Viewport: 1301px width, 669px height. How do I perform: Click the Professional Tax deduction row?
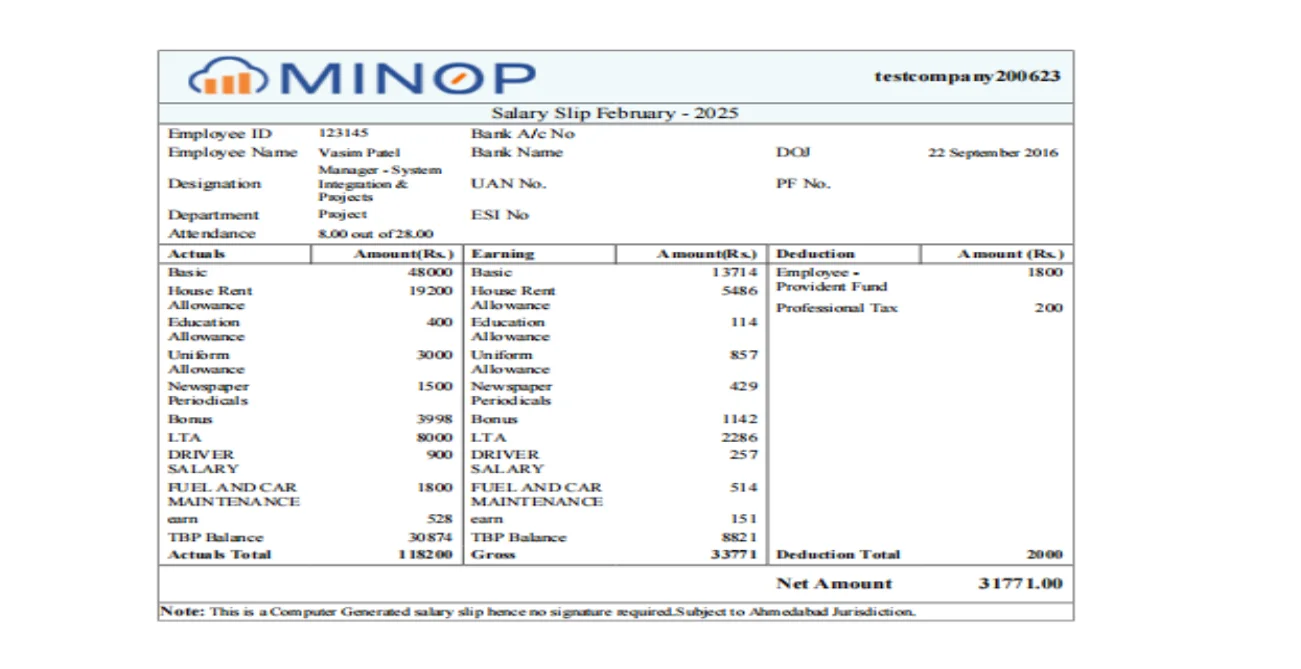837,308
